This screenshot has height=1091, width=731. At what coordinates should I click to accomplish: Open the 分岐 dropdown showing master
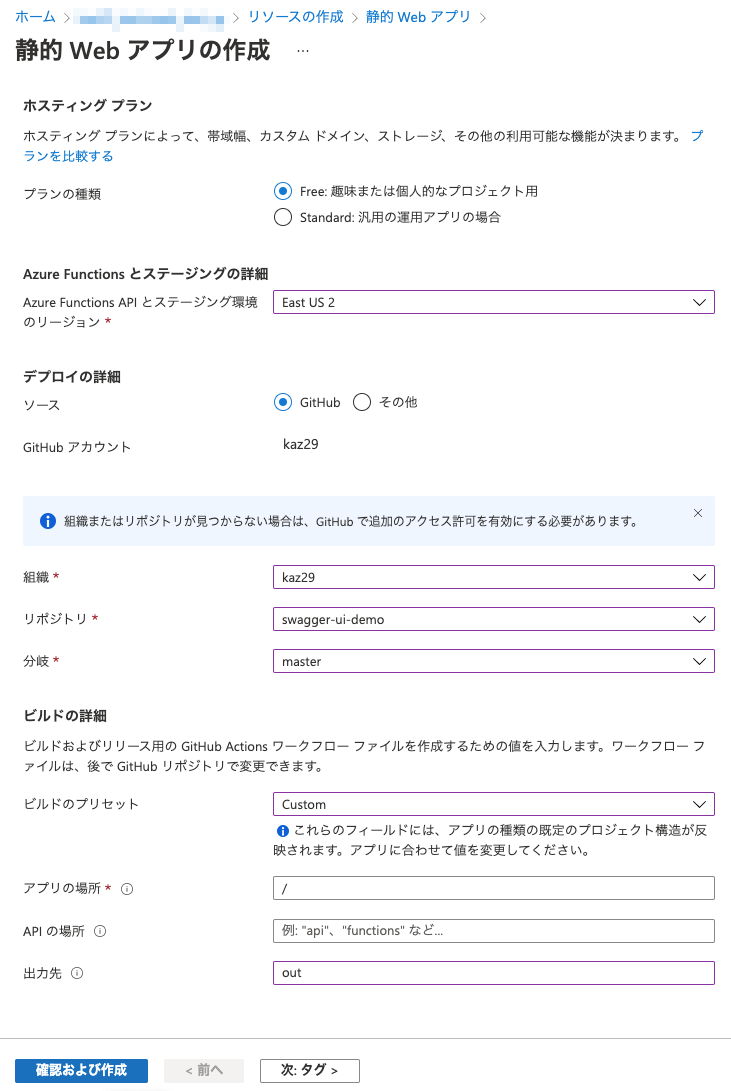tap(495, 661)
